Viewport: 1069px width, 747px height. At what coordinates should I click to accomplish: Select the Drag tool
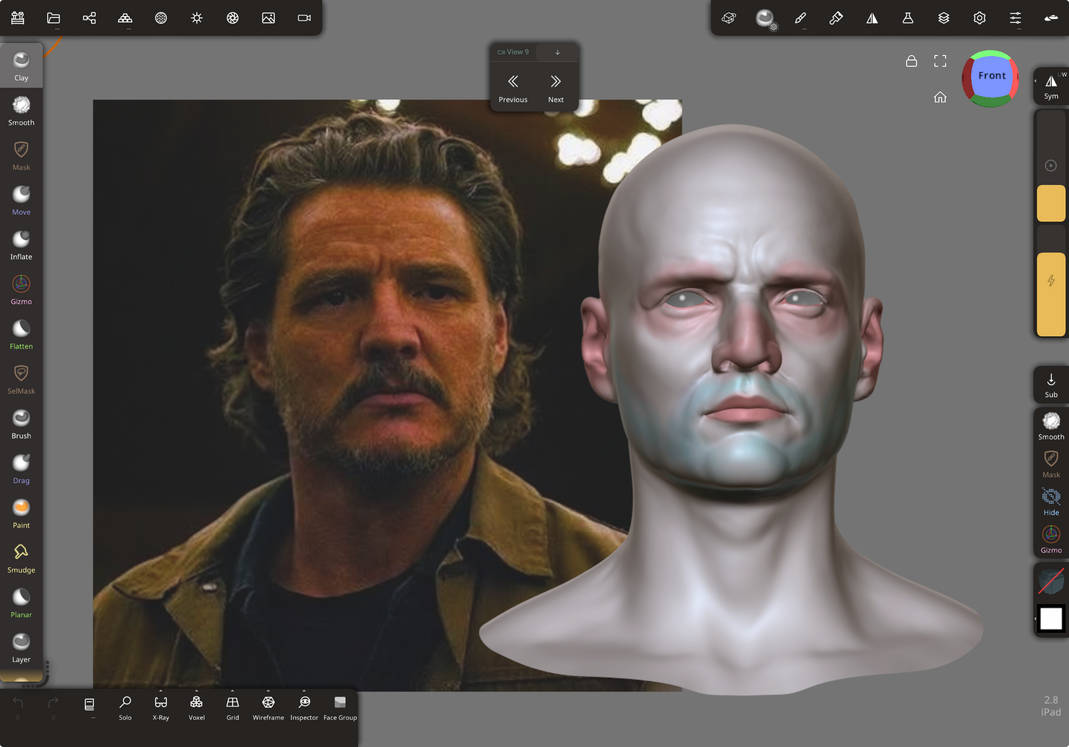click(21, 468)
